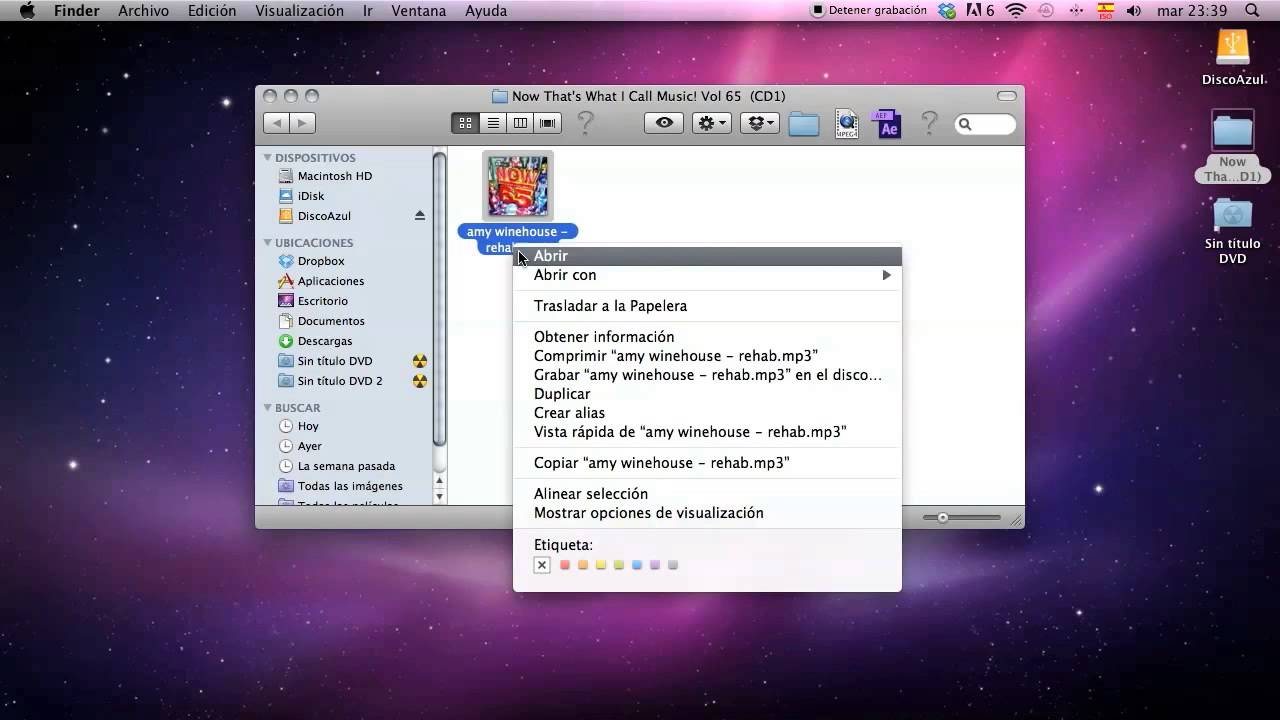Image resolution: width=1280 pixels, height=720 pixels.
Task: Clear the label with the X box
Action: [x=542, y=565]
